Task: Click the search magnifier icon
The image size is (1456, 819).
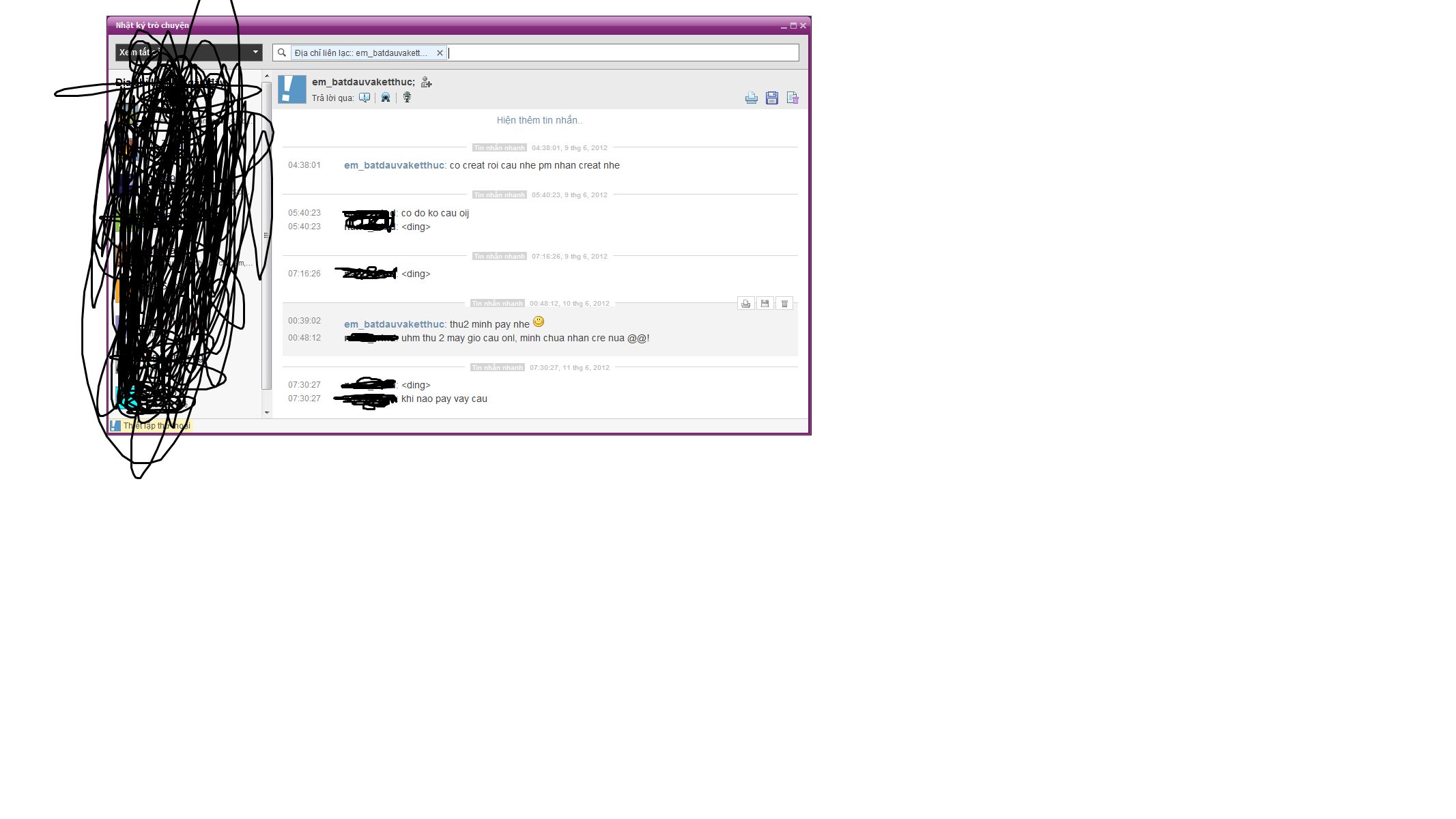Action: [x=281, y=53]
